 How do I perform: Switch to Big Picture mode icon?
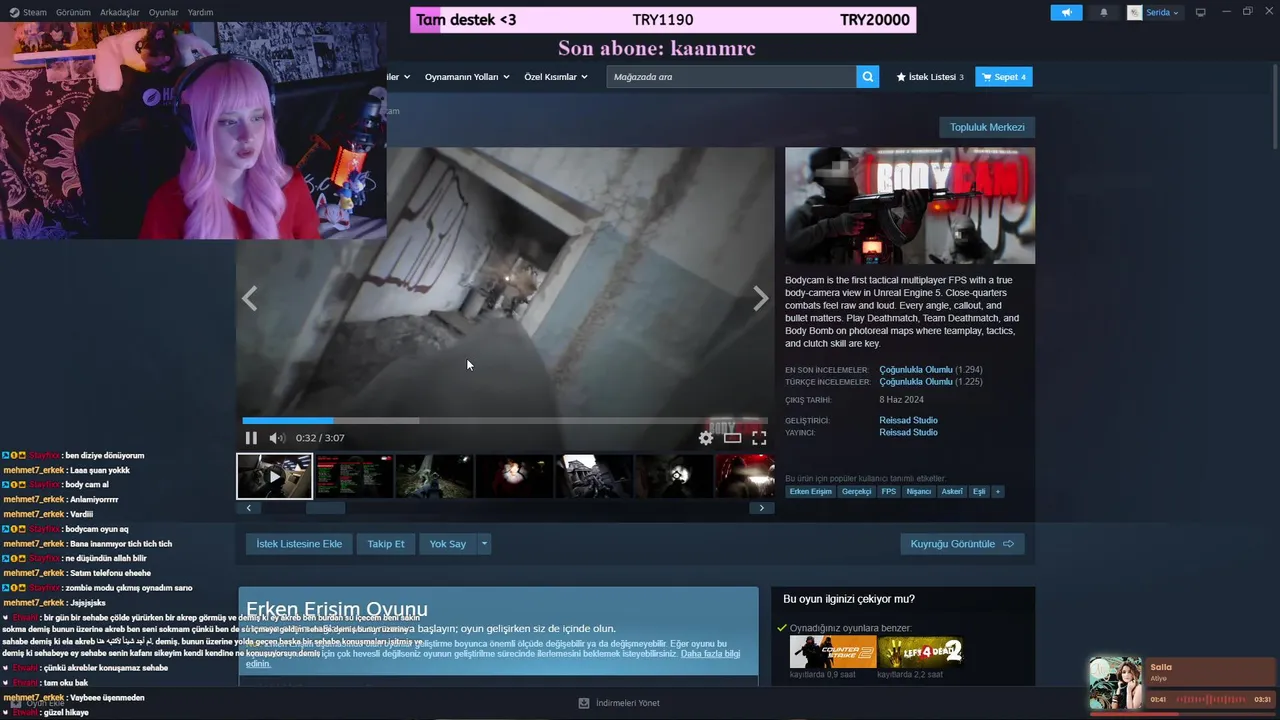click(1201, 12)
